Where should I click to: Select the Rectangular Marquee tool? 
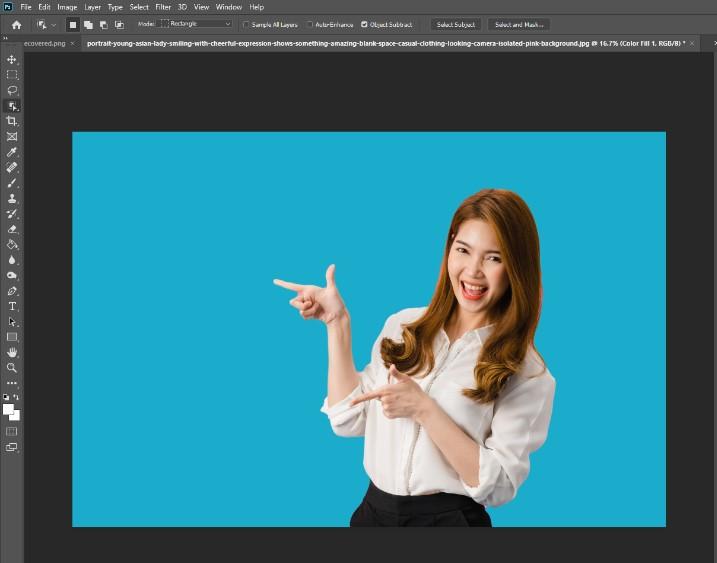coord(12,75)
